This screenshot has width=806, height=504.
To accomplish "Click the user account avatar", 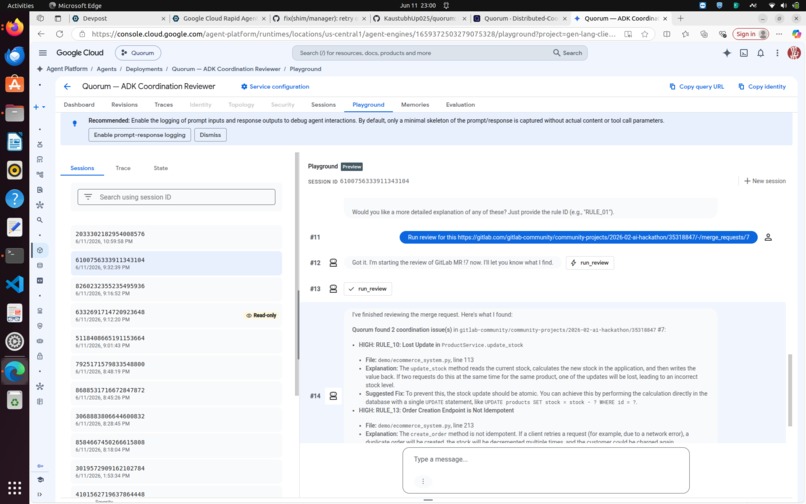I will 794,52.
